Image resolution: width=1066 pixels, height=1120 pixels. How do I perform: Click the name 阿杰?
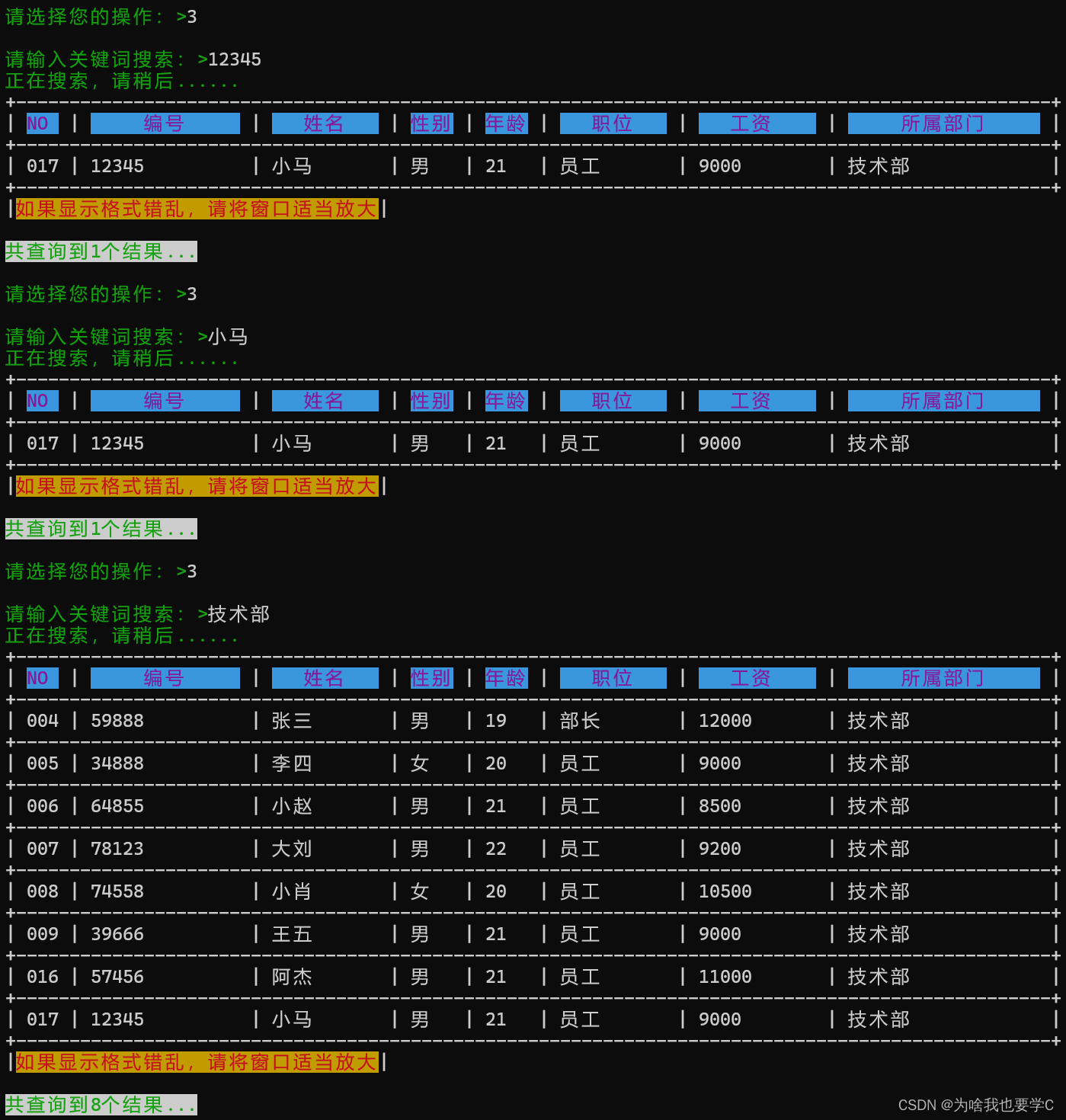point(292,977)
